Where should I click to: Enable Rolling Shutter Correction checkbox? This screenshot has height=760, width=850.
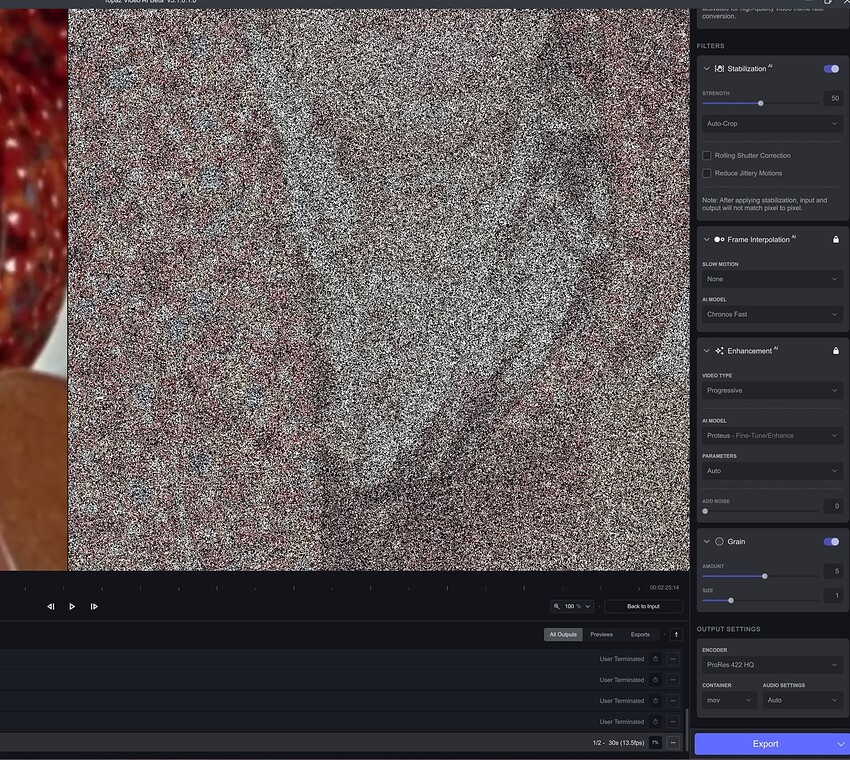(x=706, y=156)
